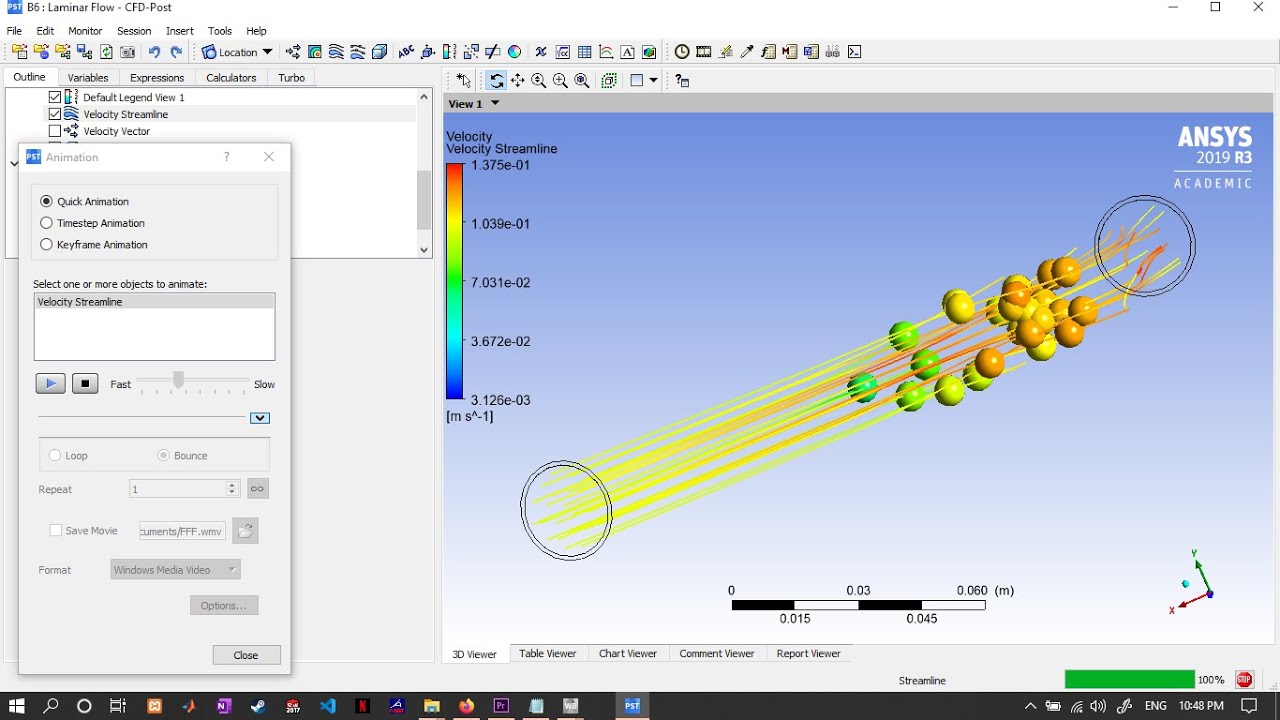Choose the Bounce radio option
This screenshot has width=1280, height=720.
pyautogui.click(x=163, y=455)
